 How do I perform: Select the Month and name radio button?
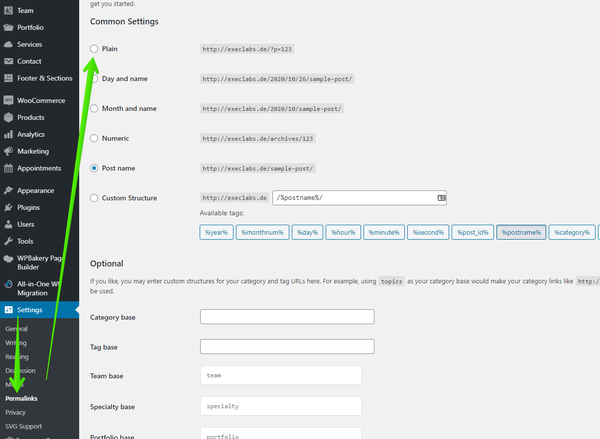point(94,108)
